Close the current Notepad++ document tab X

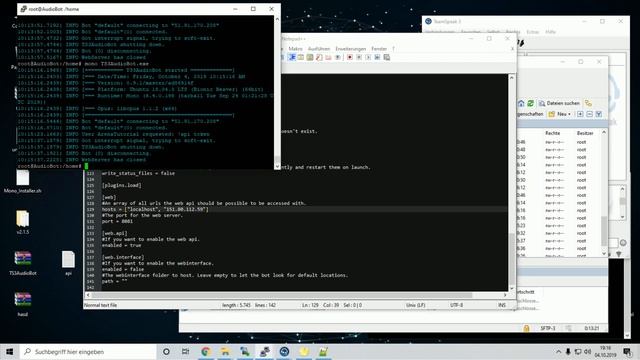coord(513,49)
